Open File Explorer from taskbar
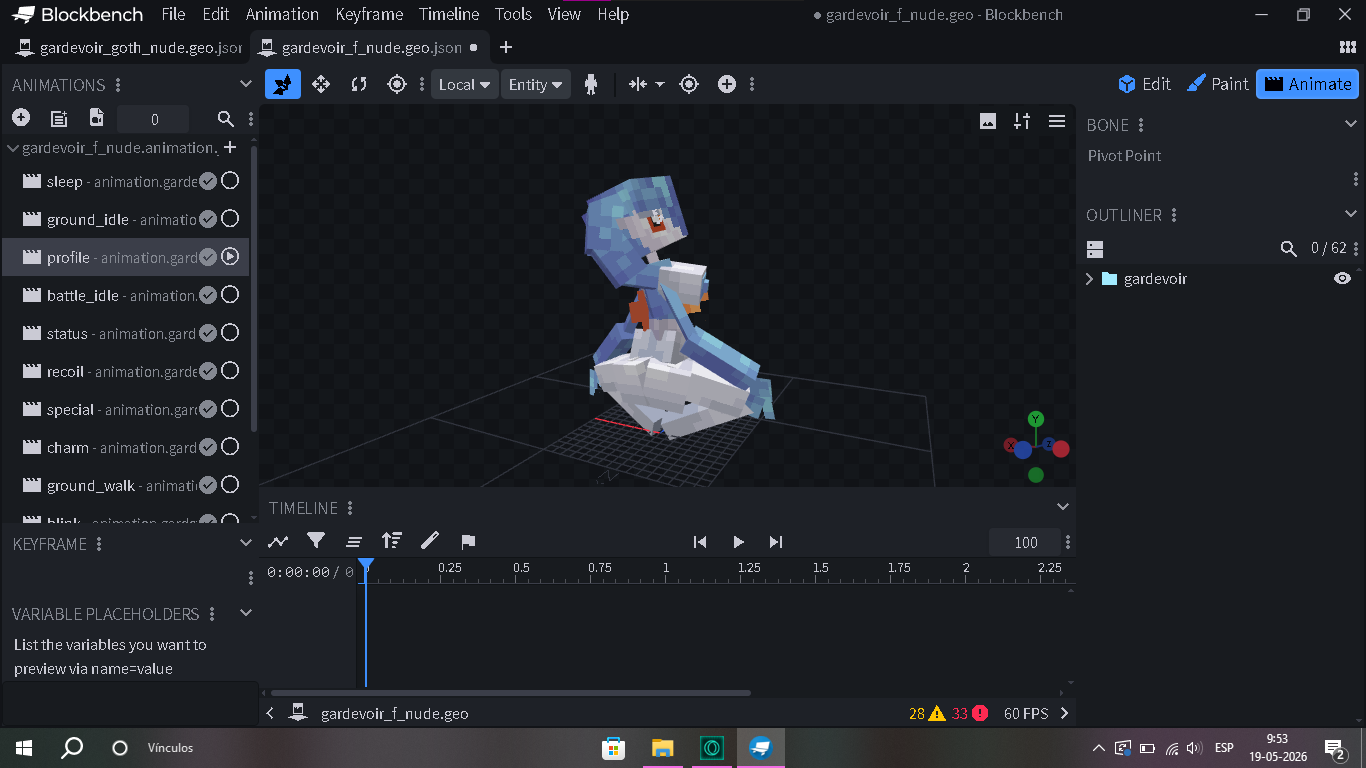The image size is (1366, 768). pyautogui.click(x=662, y=748)
